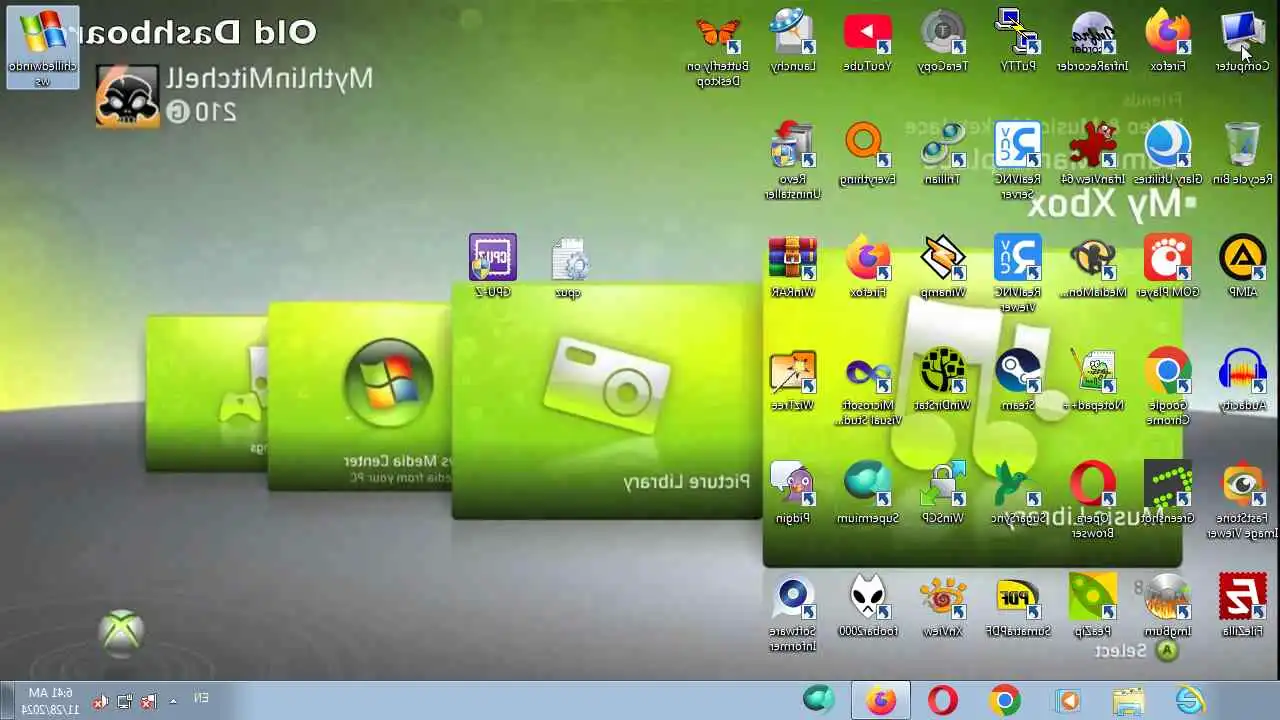The image size is (1280, 720).
Task: Select the purple CPU-Z shortcut icon
Action: [493, 267]
